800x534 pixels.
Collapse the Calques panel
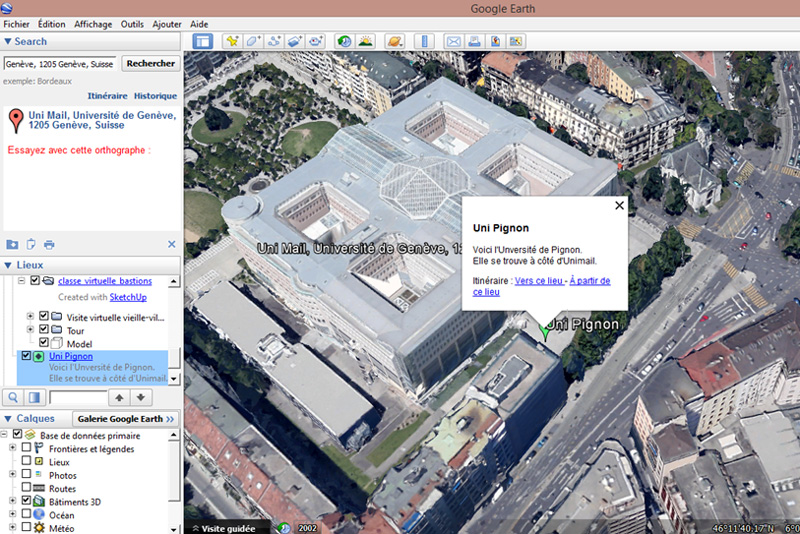pos(8,418)
